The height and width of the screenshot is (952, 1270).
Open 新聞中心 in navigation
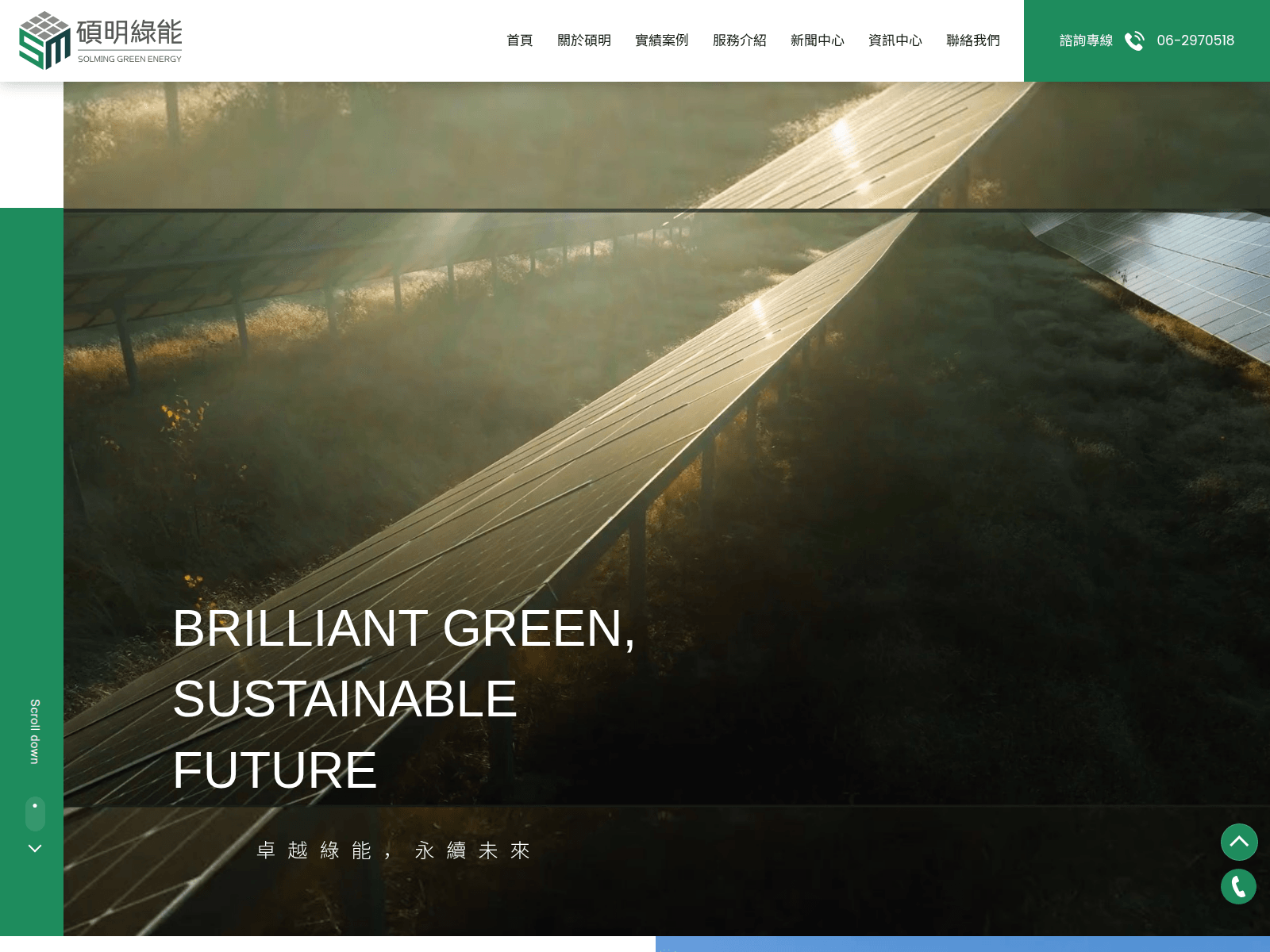pos(818,40)
